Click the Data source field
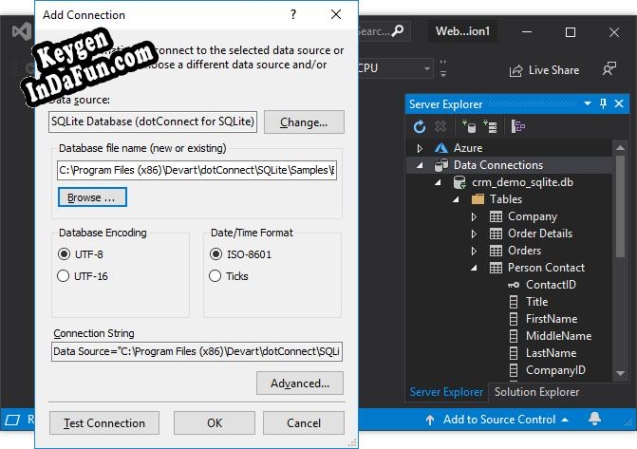Screen dimensions: 637x449 pyautogui.click(x=153, y=121)
